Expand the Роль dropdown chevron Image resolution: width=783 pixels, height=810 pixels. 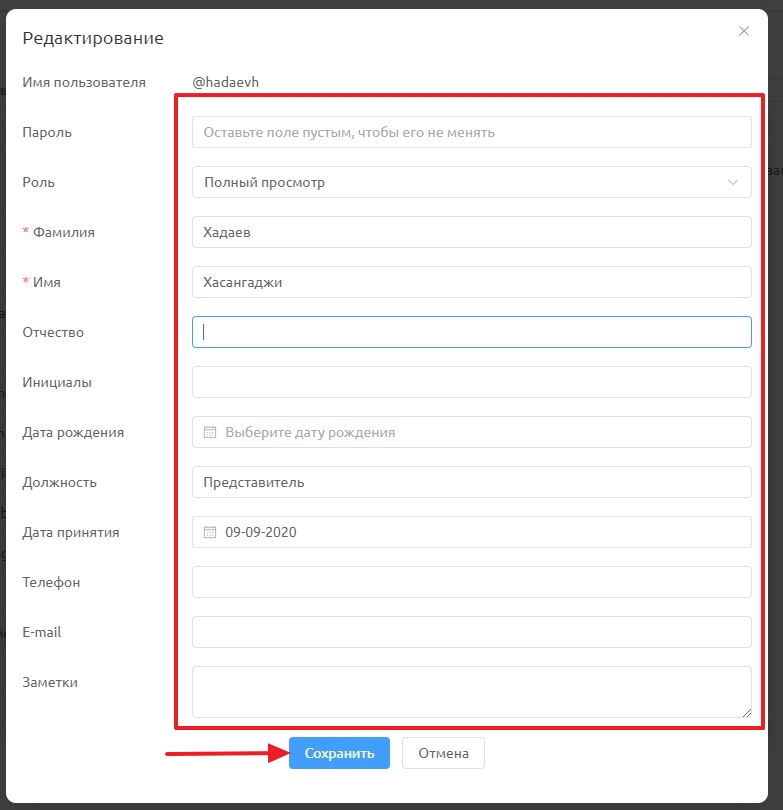point(732,182)
